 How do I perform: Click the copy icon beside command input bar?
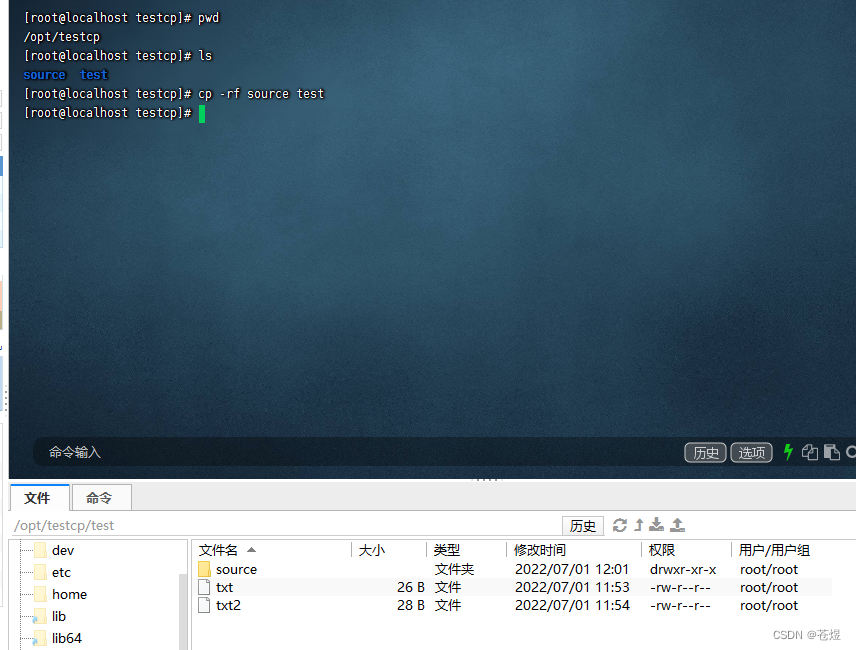[x=810, y=452]
